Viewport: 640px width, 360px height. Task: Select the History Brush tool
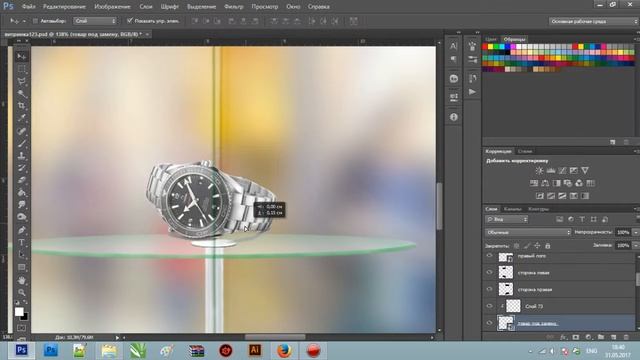point(22,168)
